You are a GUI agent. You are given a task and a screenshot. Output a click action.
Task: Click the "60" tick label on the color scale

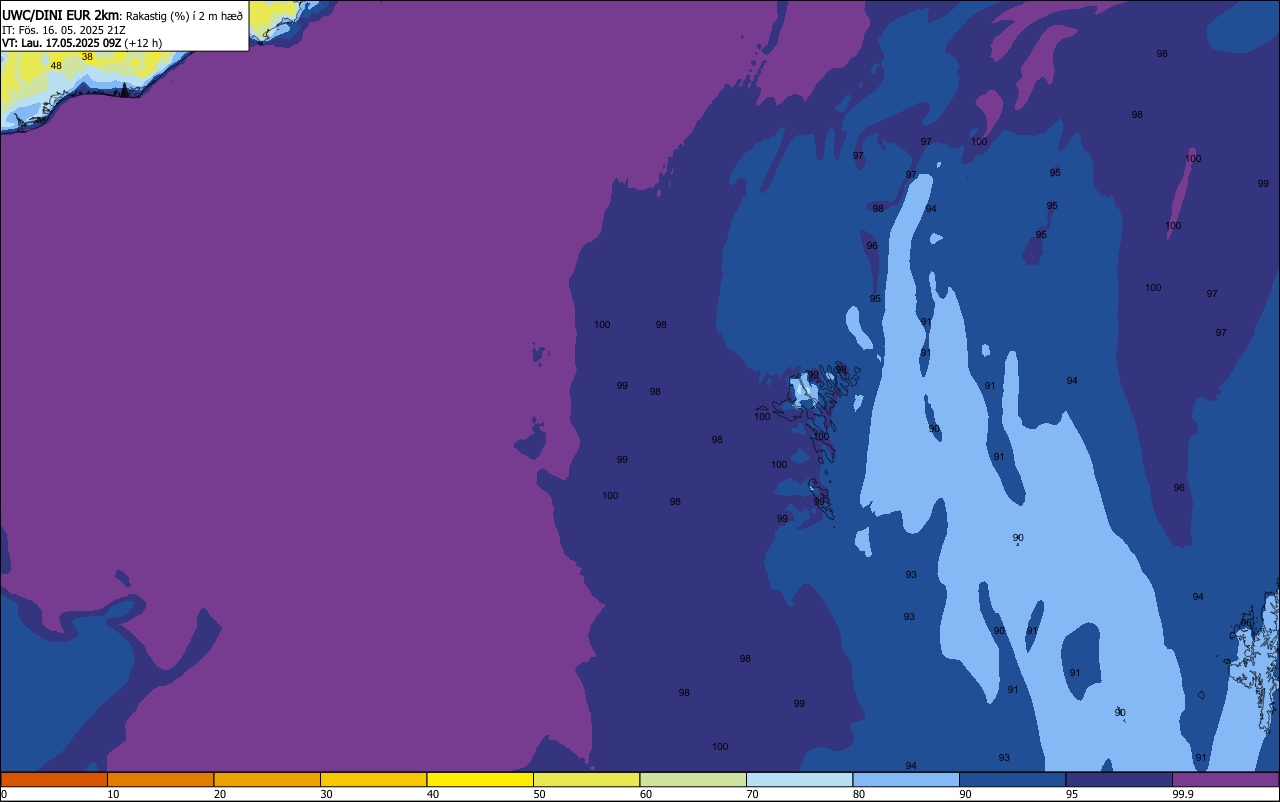[x=646, y=794]
